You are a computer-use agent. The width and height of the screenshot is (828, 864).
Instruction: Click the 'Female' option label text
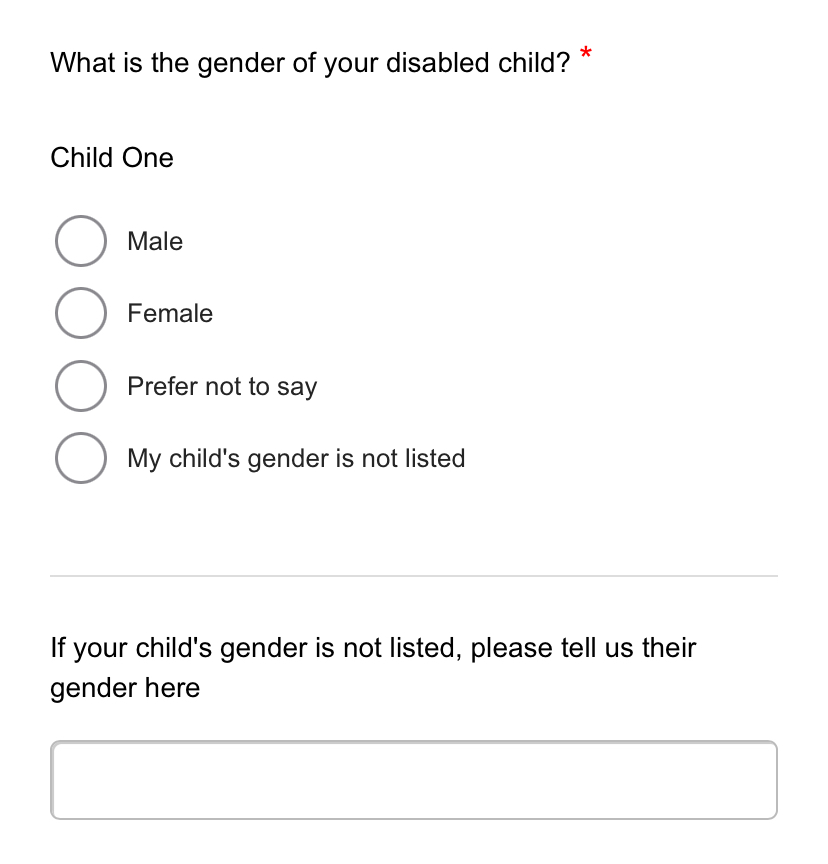tap(170, 314)
